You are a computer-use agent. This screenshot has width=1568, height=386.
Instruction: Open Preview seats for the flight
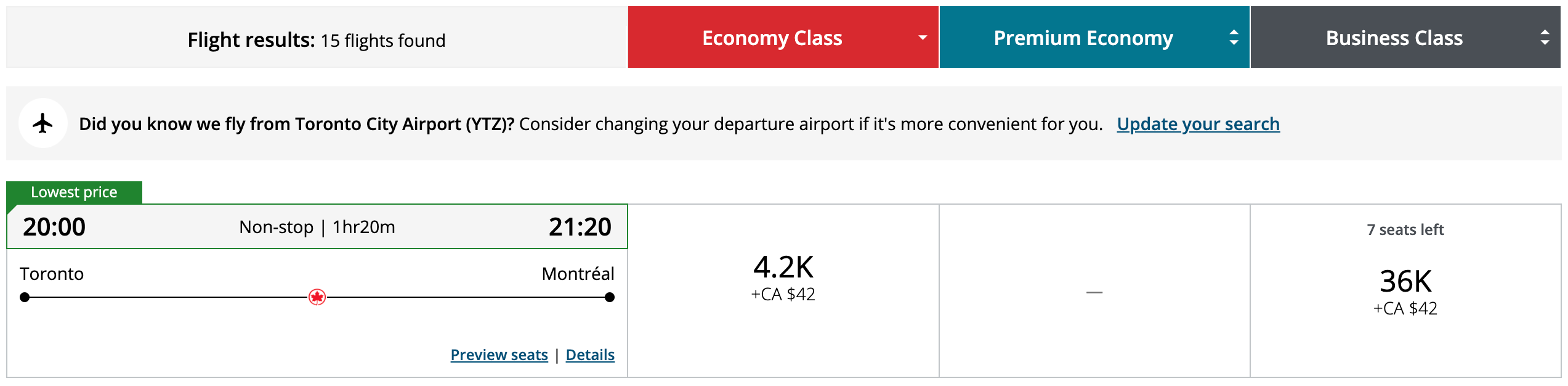pos(499,355)
